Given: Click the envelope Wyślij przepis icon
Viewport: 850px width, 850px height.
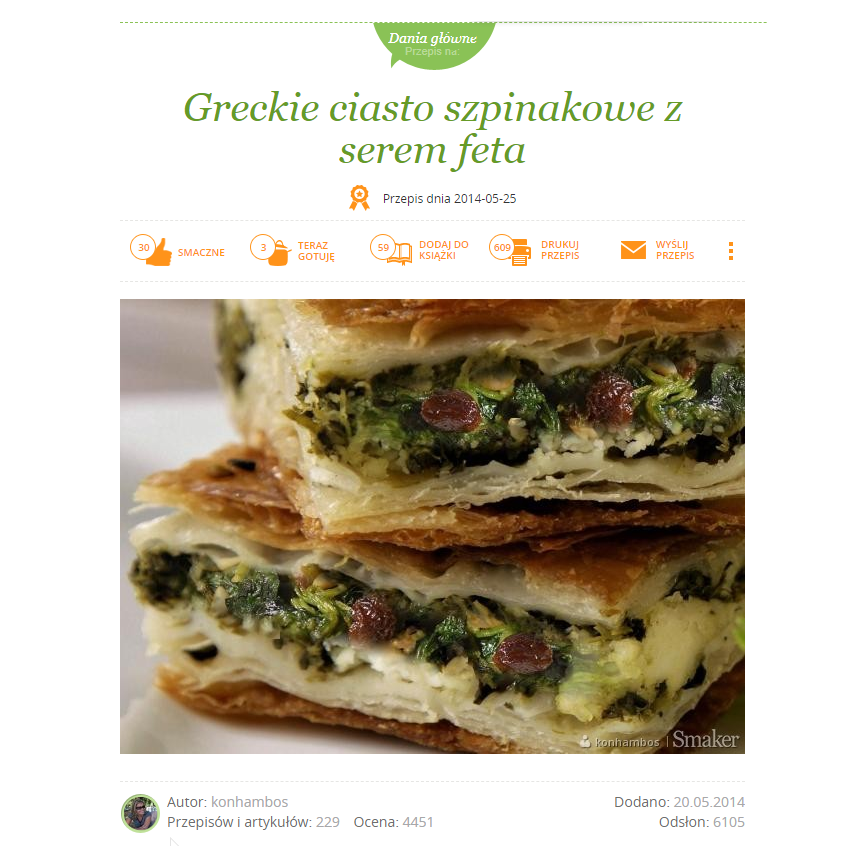Looking at the screenshot, I should 633,250.
